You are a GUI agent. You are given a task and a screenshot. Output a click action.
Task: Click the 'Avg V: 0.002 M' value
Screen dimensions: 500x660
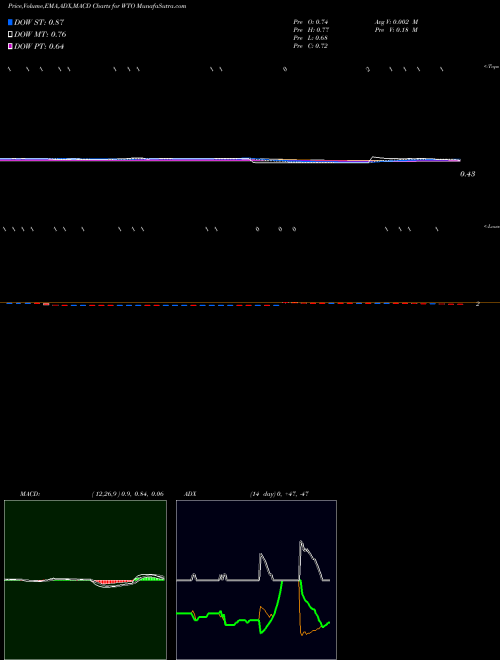tap(397, 22)
